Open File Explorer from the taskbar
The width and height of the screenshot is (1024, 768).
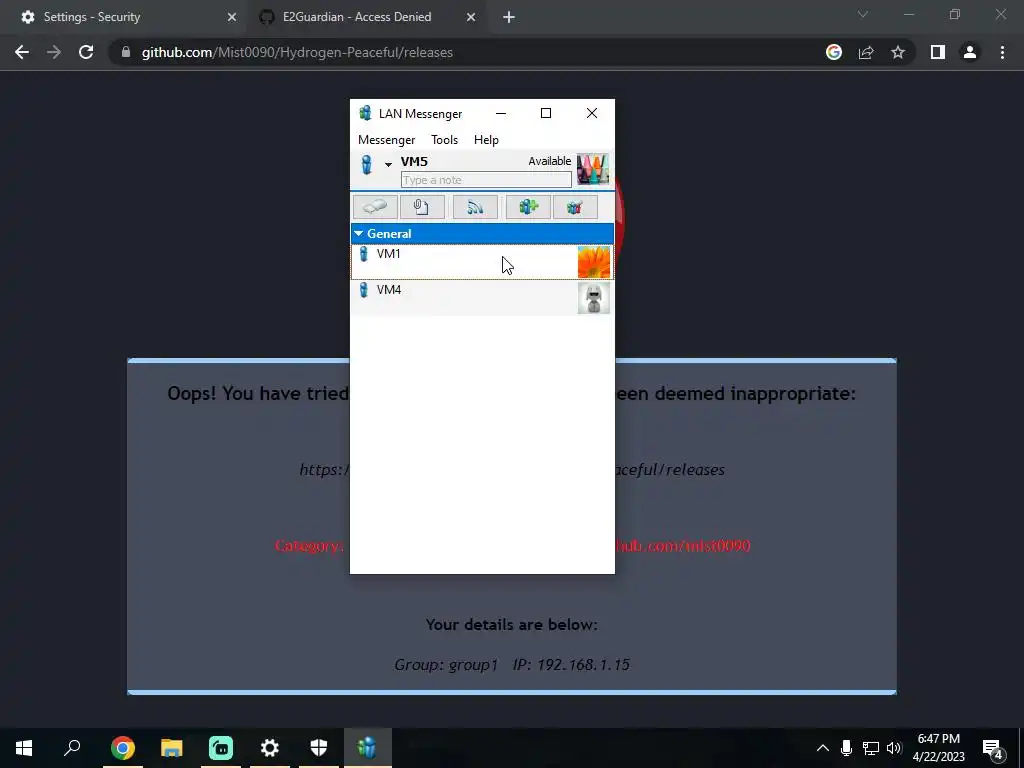172,748
